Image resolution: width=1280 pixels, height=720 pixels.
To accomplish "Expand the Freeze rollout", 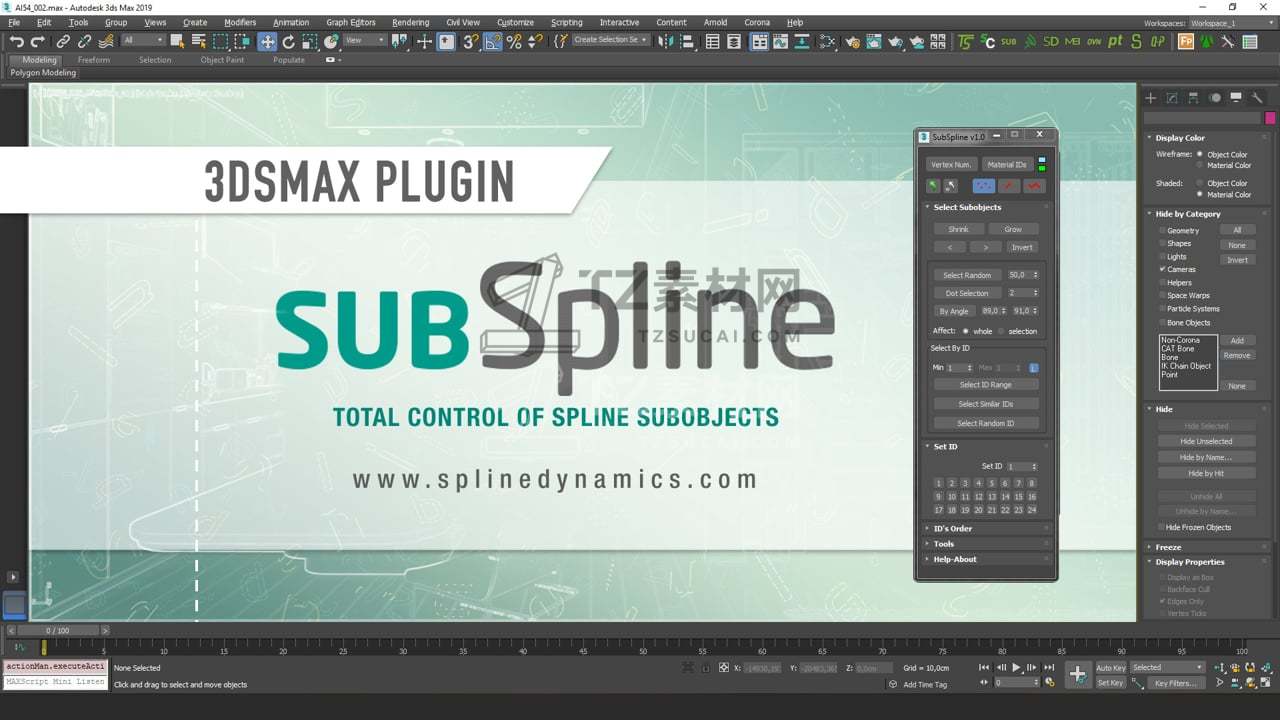I will (1208, 547).
